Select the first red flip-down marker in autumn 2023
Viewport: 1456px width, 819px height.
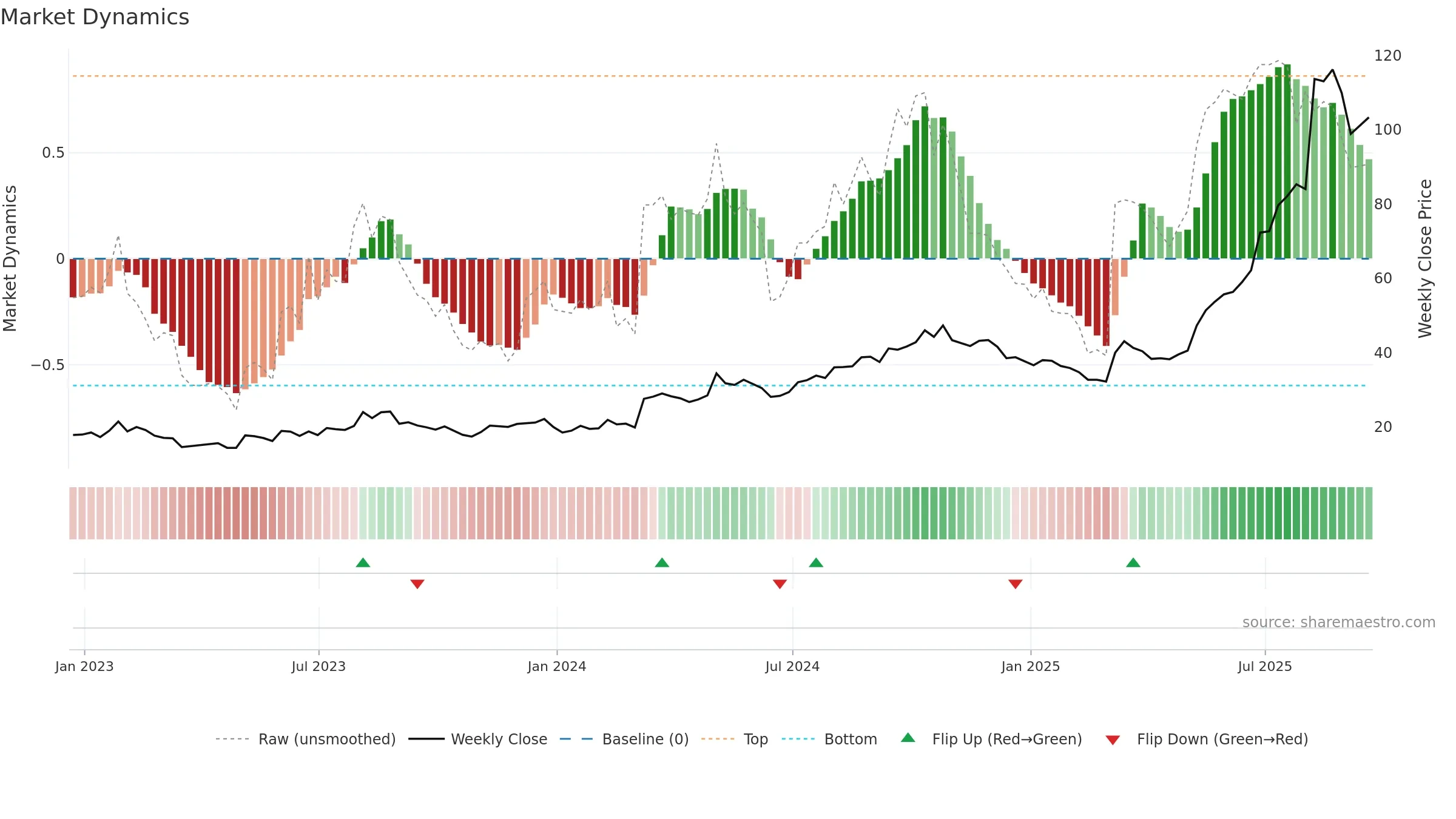(417, 584)
